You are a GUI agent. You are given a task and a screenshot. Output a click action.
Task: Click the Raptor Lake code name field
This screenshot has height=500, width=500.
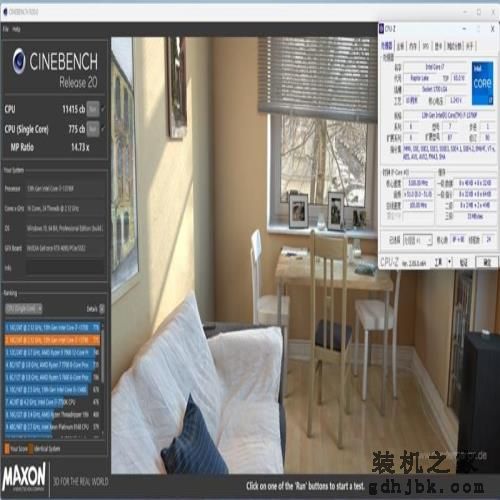click(x=420, y=78)
